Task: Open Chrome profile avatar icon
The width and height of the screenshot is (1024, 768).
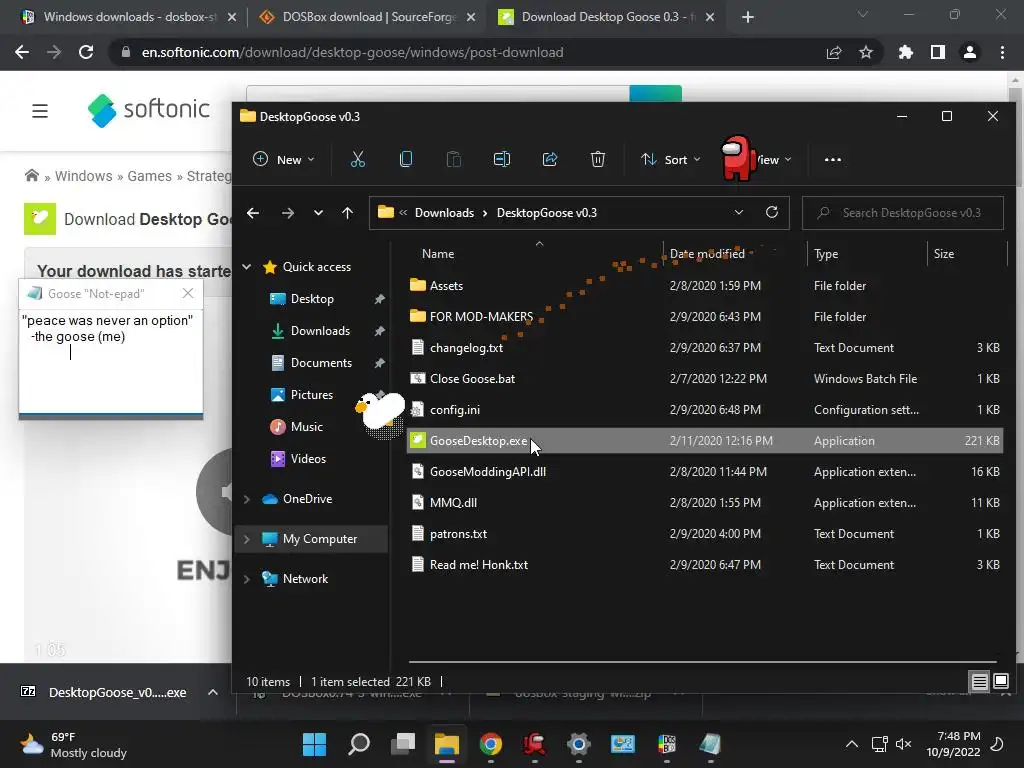Action: pyautogui.click(x=970, y=52)
